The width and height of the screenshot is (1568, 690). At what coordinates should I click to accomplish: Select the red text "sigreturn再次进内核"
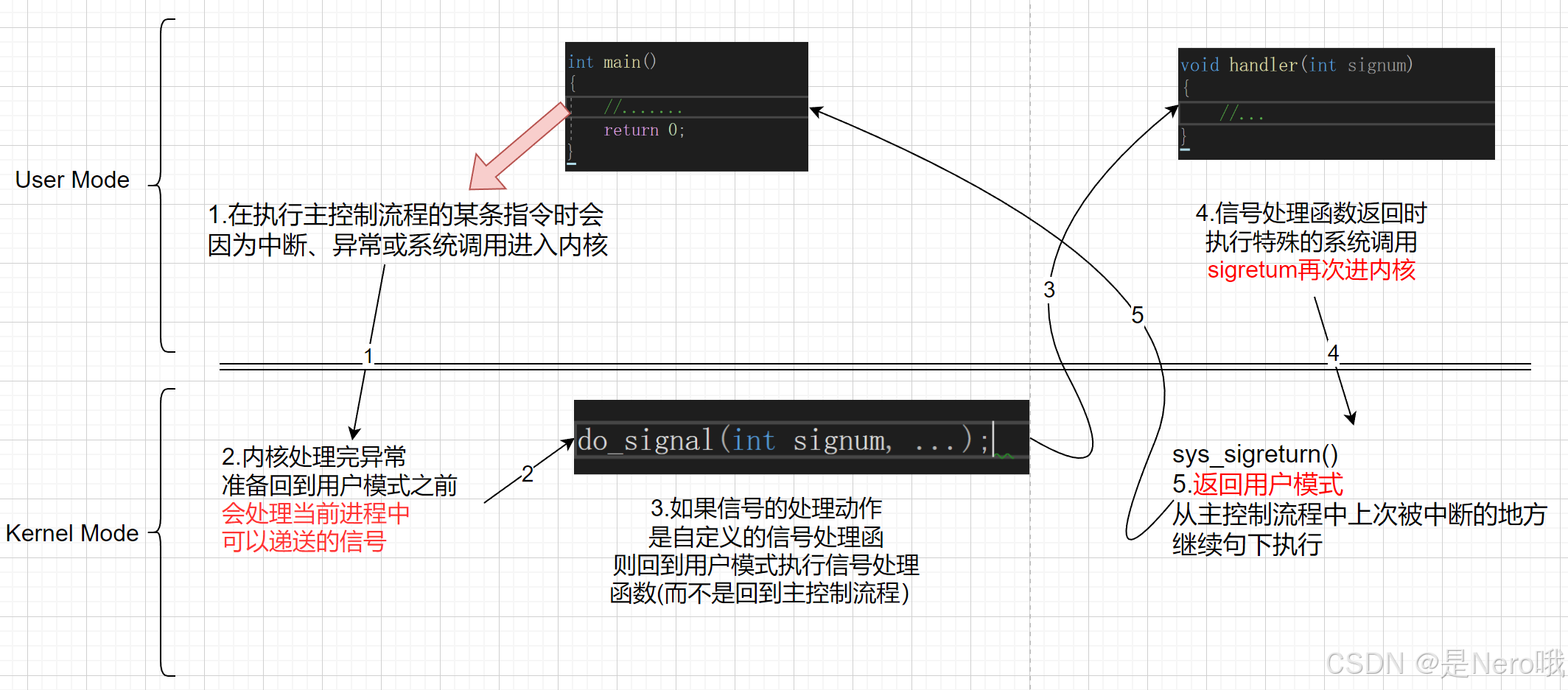pyautogui.click(x=1312, y=270)
